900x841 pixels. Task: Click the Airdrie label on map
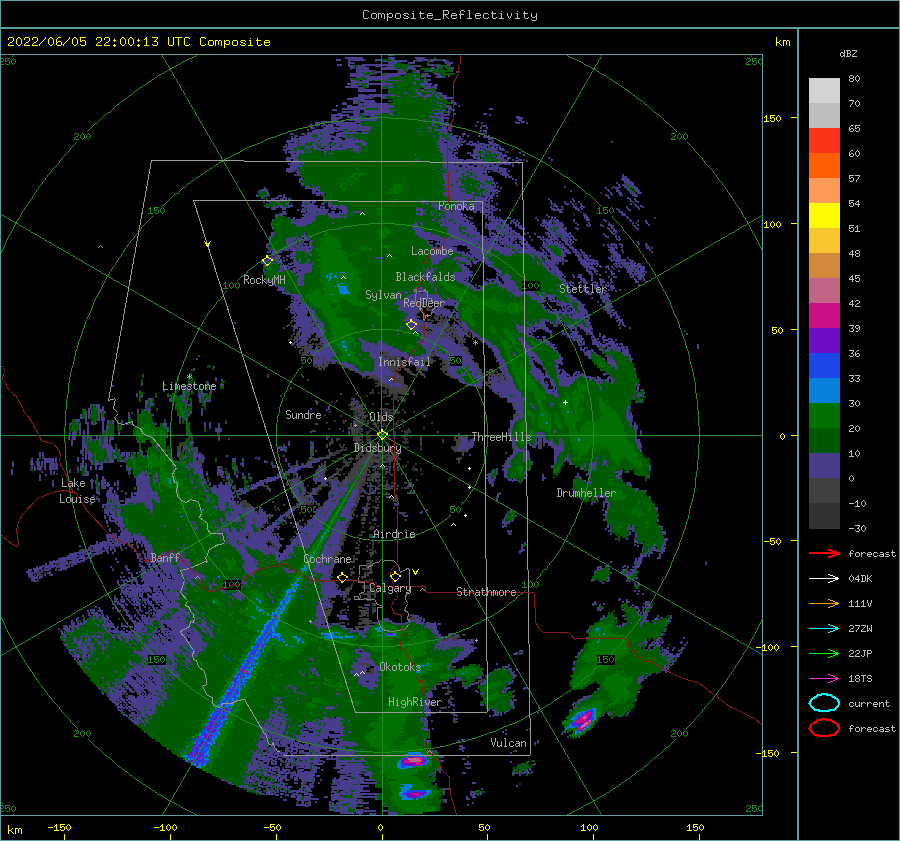394,534
